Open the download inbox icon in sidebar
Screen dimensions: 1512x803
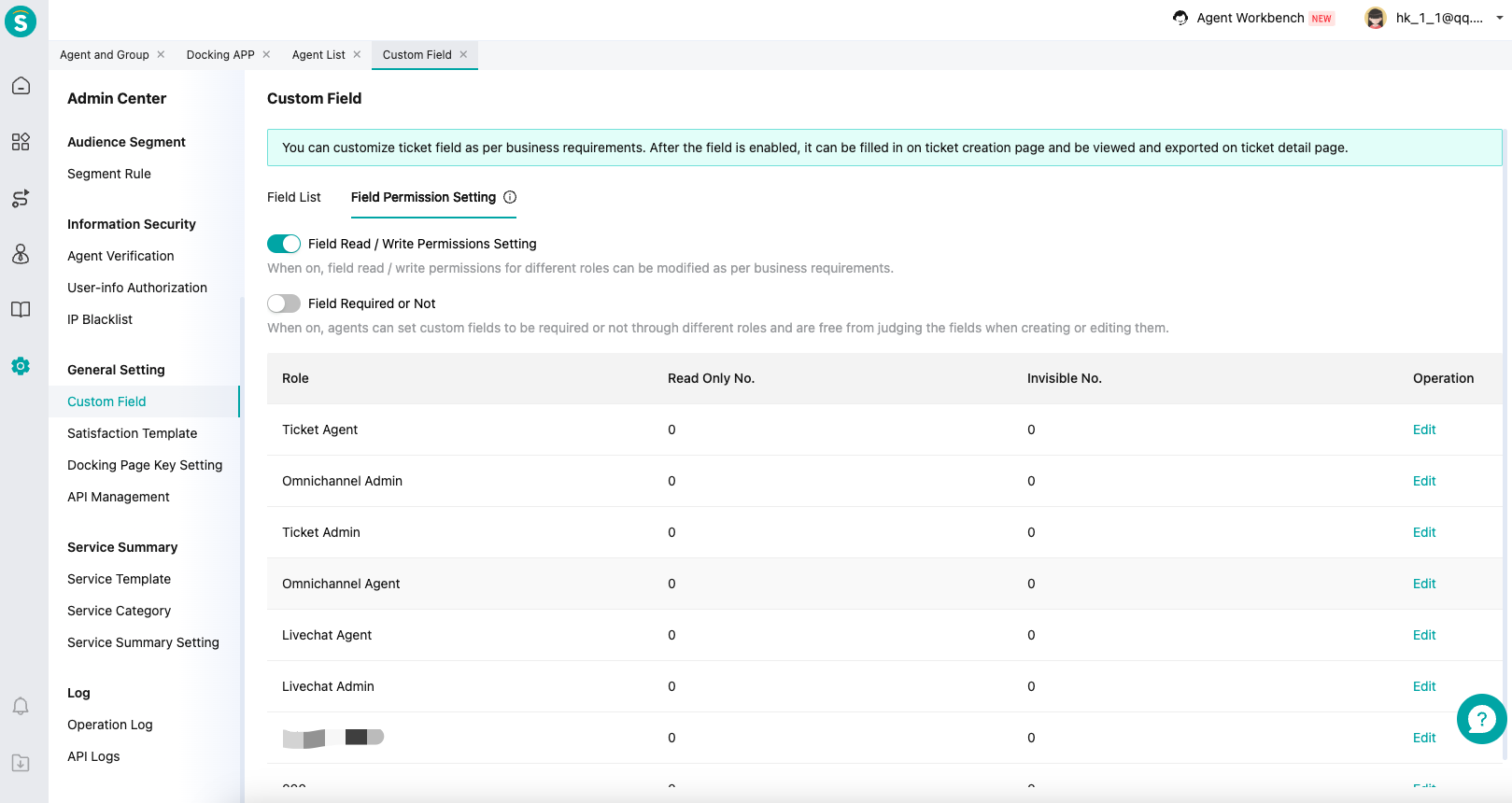click(x=21, y=763)
